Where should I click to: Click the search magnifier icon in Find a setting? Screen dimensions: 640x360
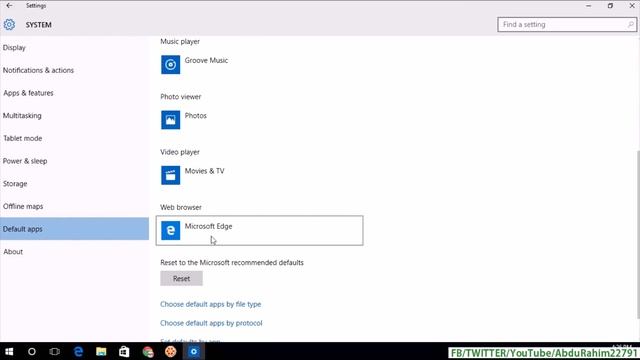point(630,24)
